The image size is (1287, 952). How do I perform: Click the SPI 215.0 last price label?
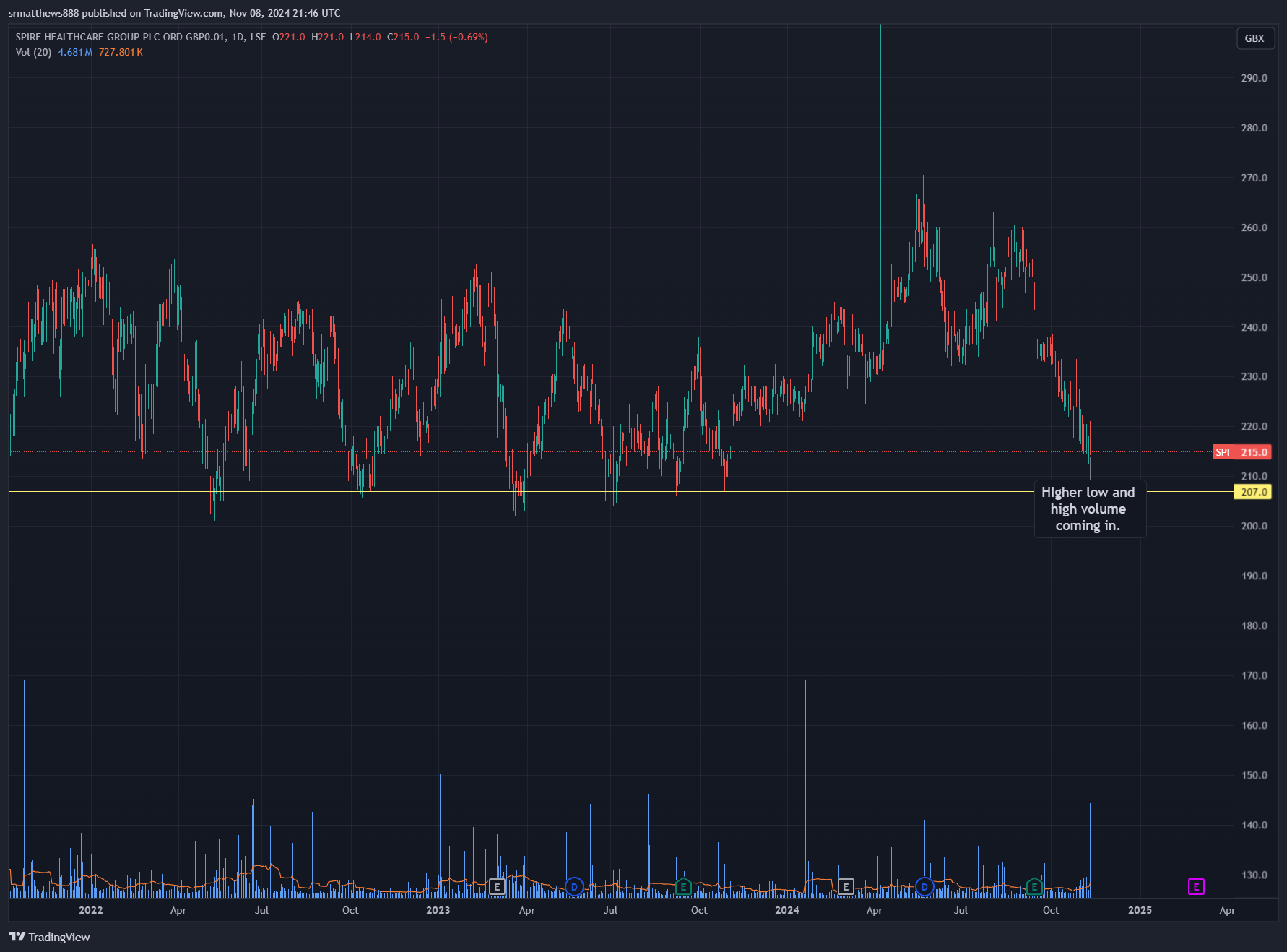tap(1242, 452)
